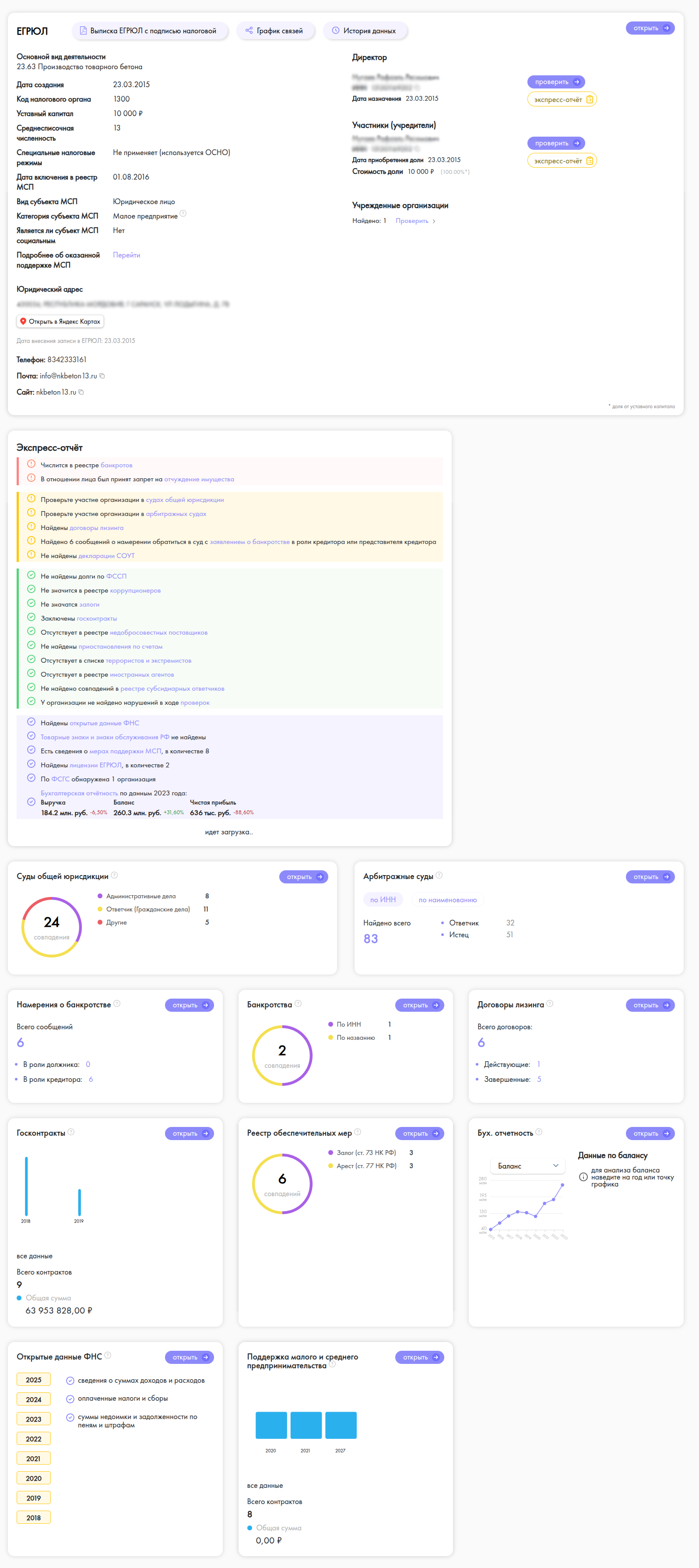Click the help icon next to Открытые данные ФНС

tap(108, 1356)
